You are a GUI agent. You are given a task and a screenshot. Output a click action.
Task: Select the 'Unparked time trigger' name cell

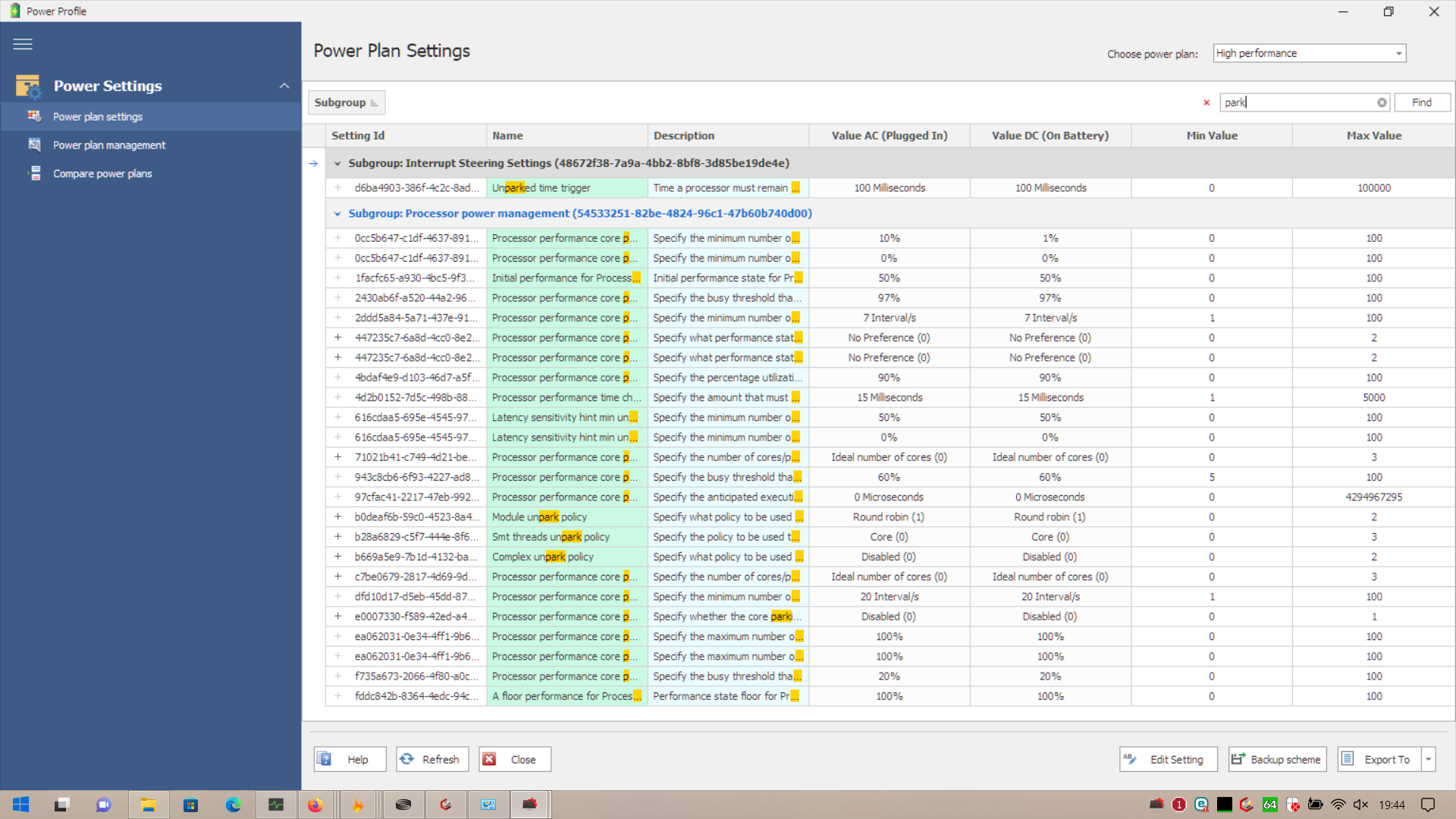(567, 188)
